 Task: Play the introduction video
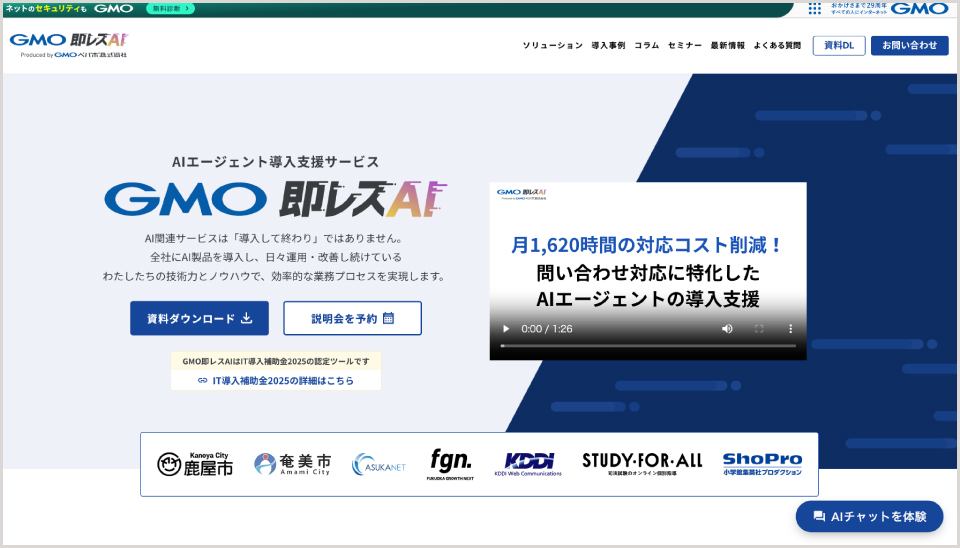pyautogui.click(x=506, y=329)
